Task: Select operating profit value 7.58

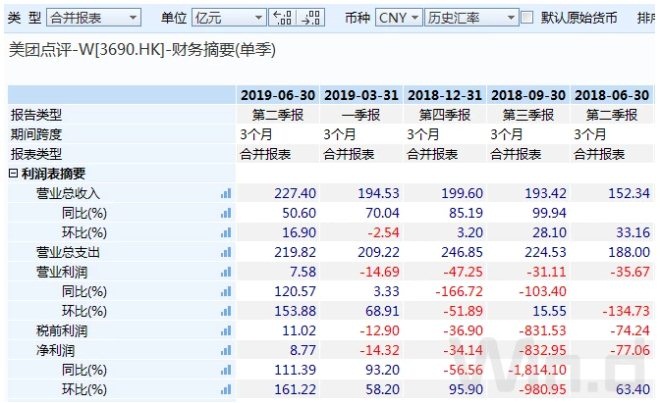Action: point(303,272)
